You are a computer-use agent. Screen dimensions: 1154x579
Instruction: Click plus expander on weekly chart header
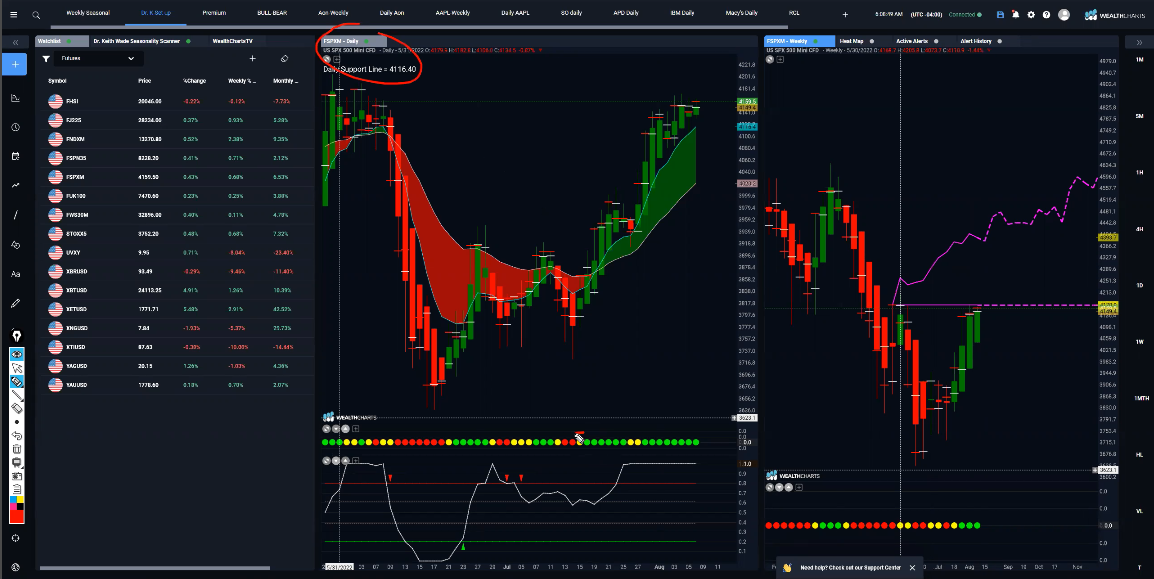click(780, 60)
